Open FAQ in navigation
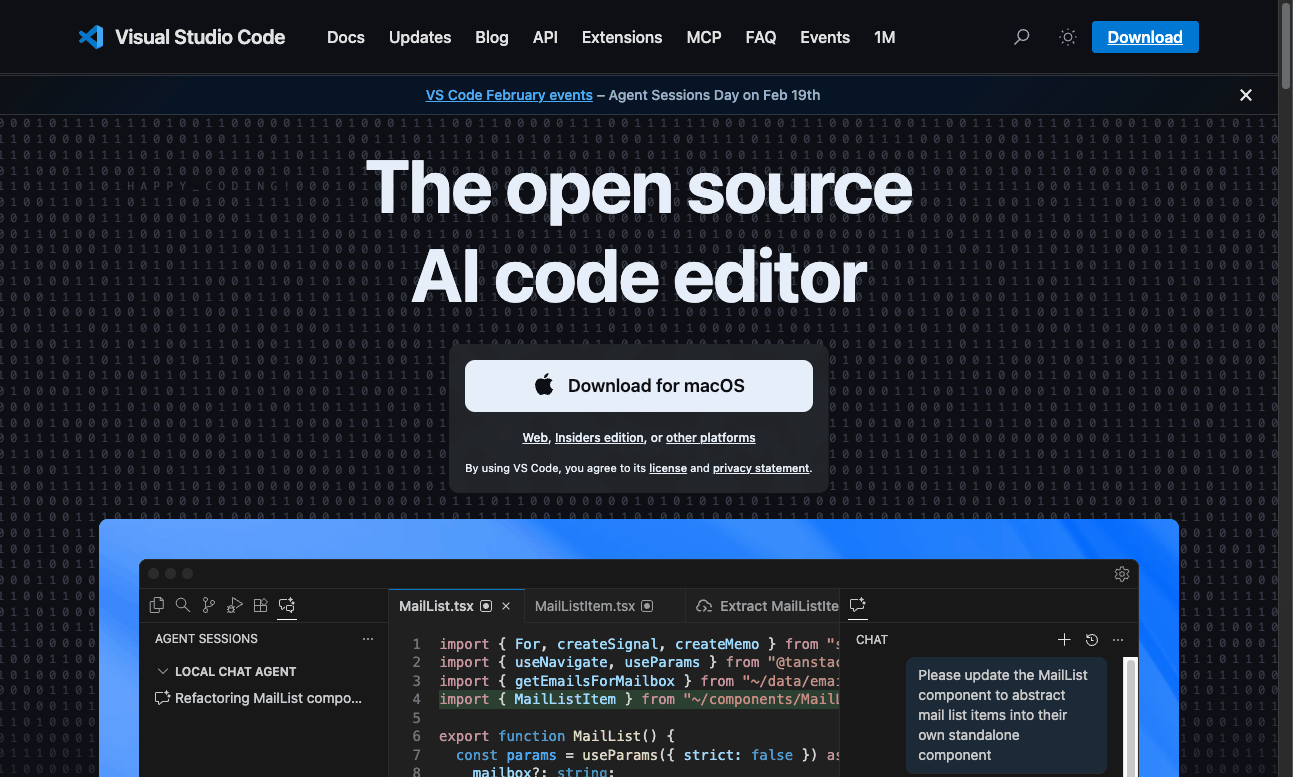The image size is (1293, 777). click(761, 37)
